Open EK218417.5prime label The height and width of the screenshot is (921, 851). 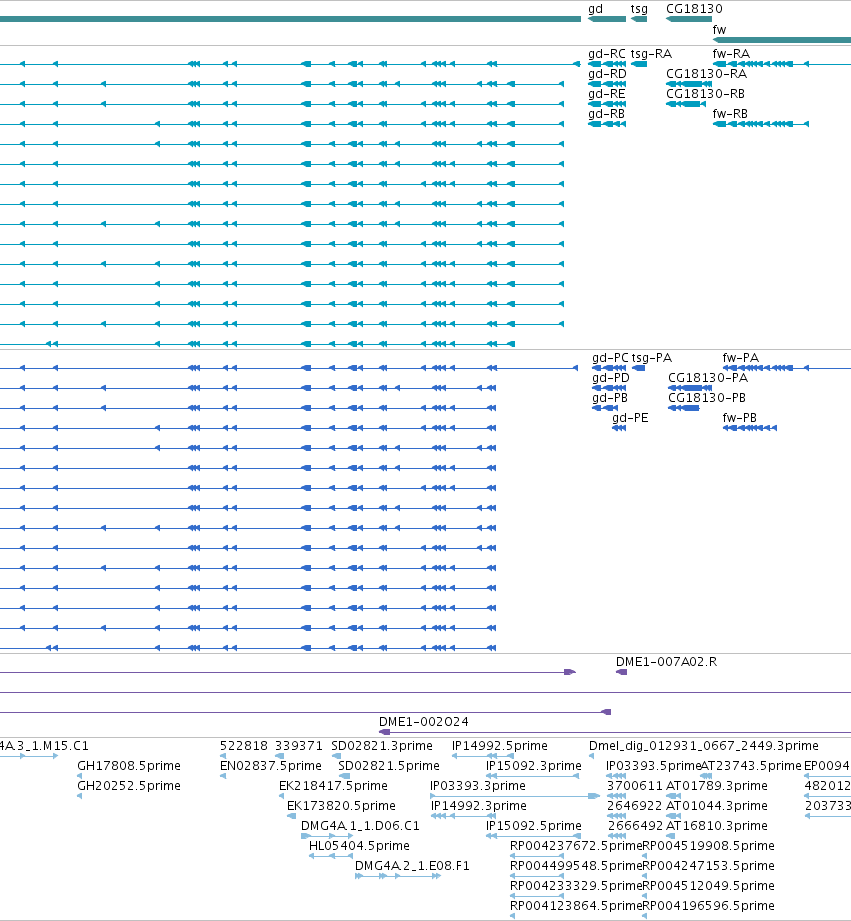(333, 786)
